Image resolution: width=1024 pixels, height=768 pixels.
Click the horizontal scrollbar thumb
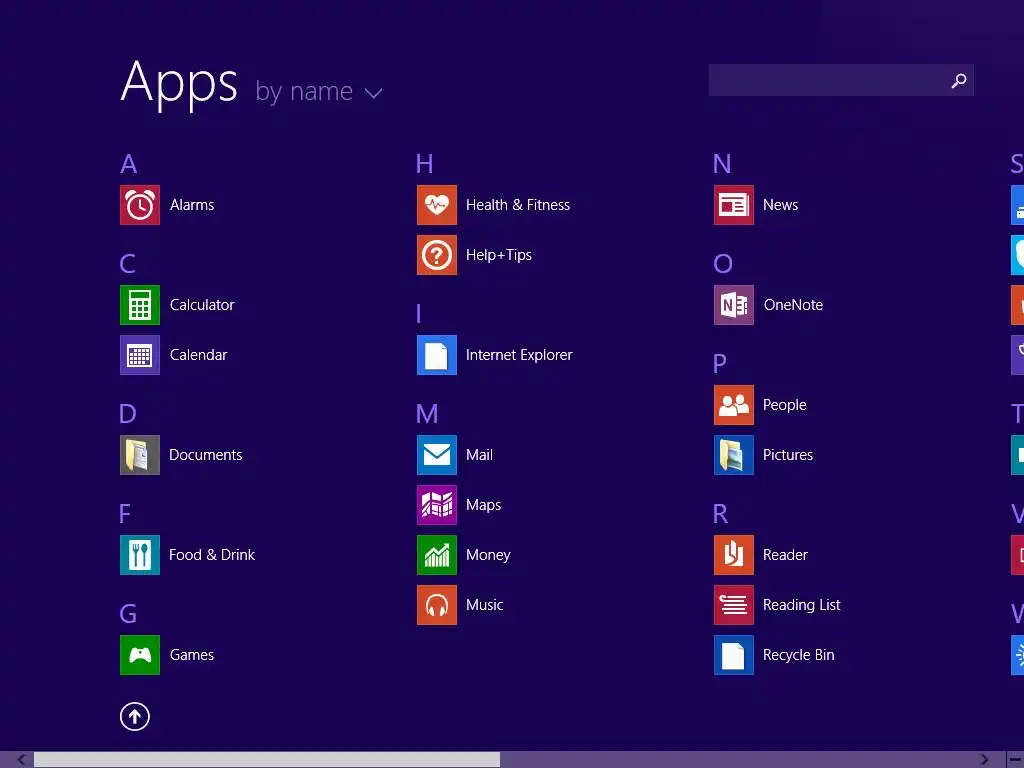[x=267, y=760]
